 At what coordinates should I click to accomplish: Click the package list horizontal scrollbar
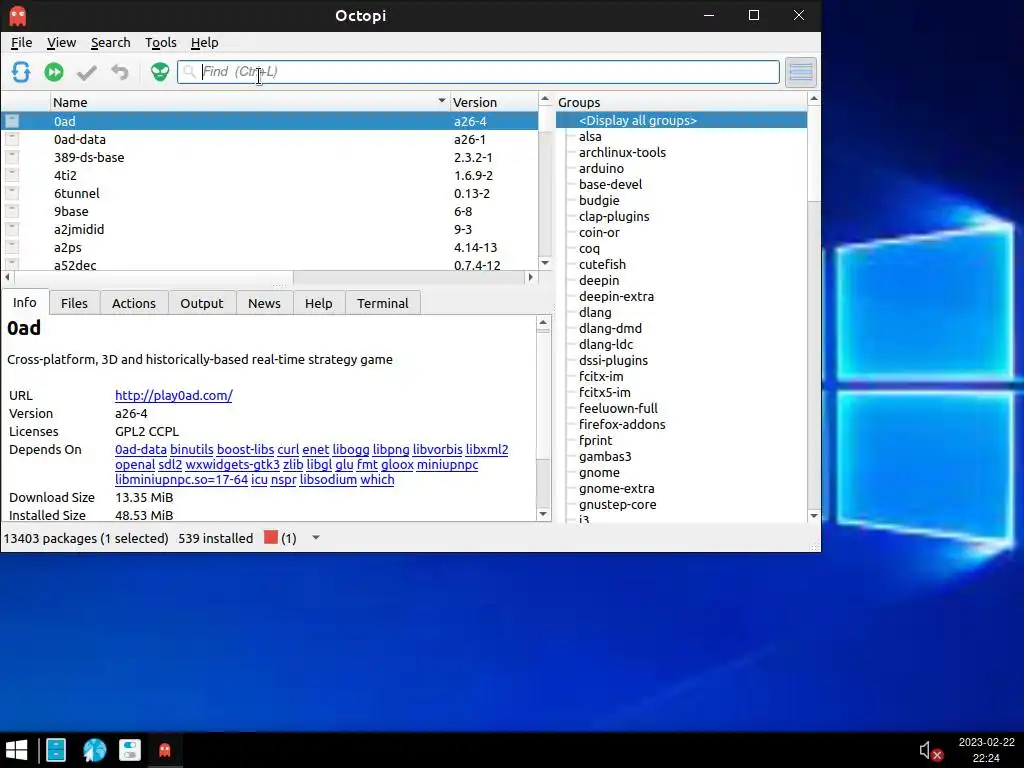[x=268, y=278]
